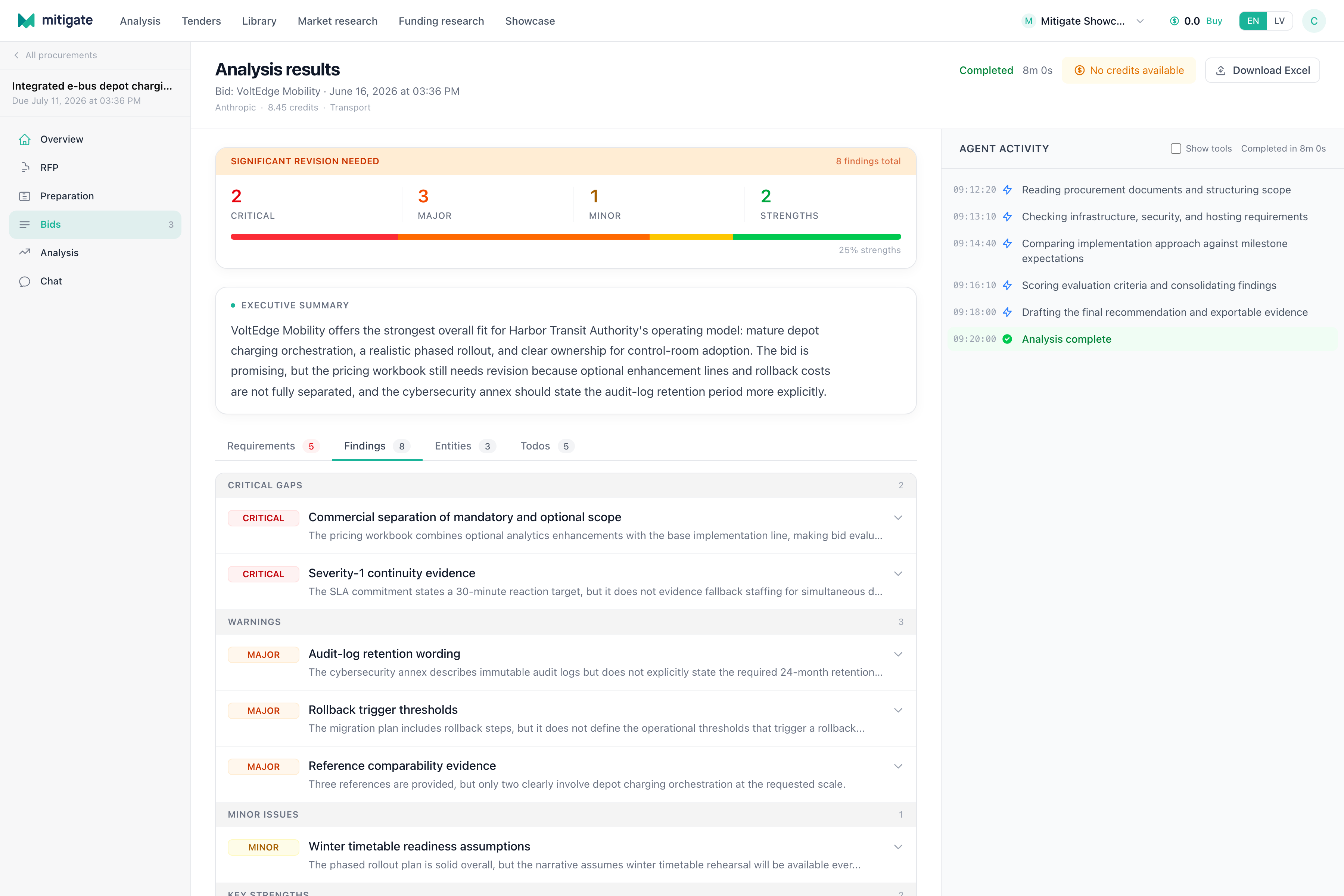This screenshot has width=1344, height=896.
Task: Open Overview in the sidebar
Action: pos(95,139)
